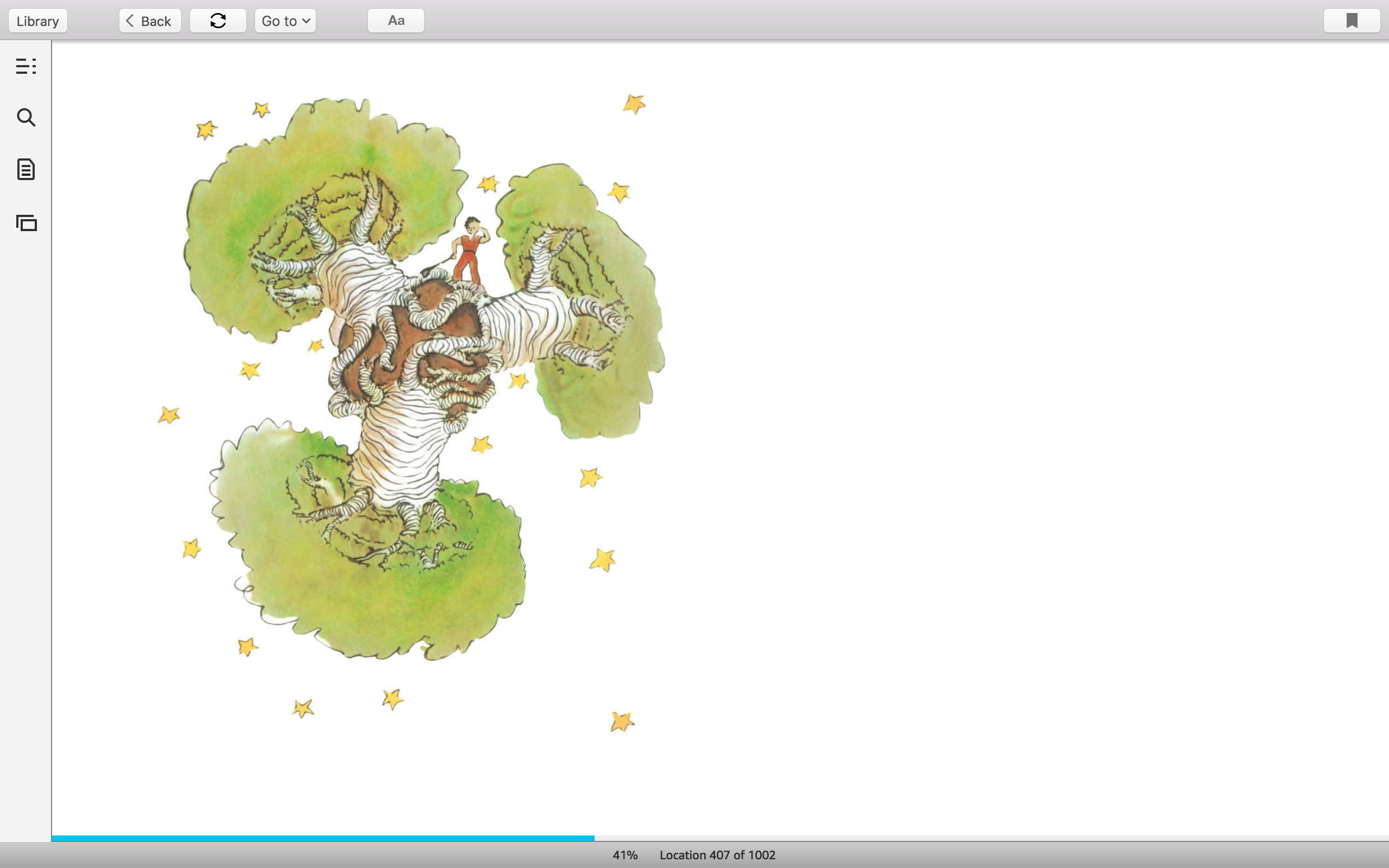
Task: Click the magnifying glass search icon
Action: 26,118
